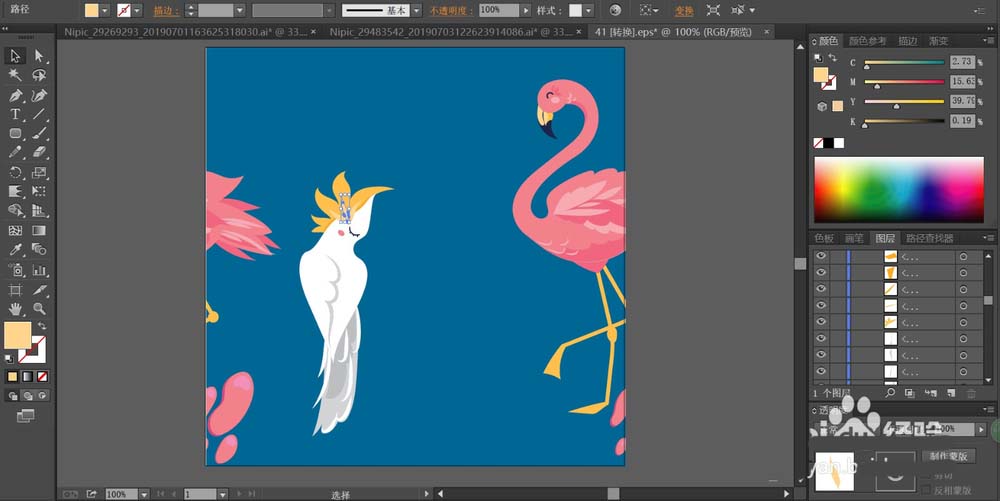Select the Magic Wand tool

tap(16, 75)
